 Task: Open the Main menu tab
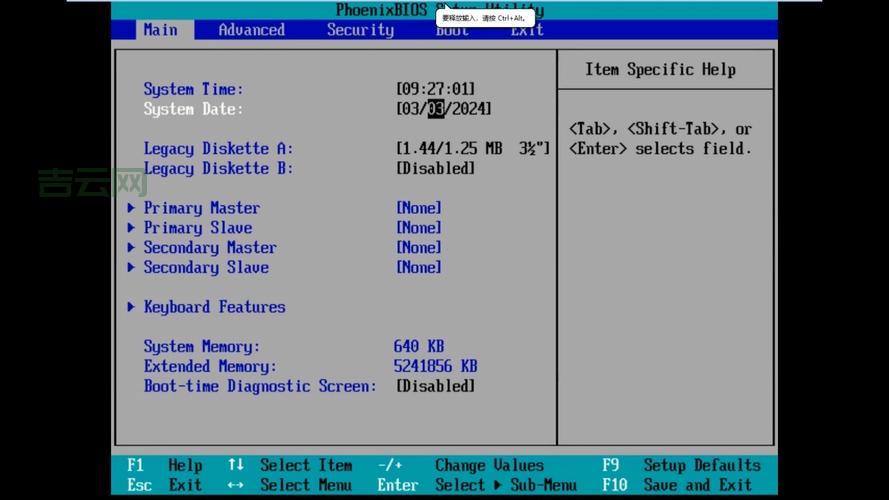click(160, 30)
